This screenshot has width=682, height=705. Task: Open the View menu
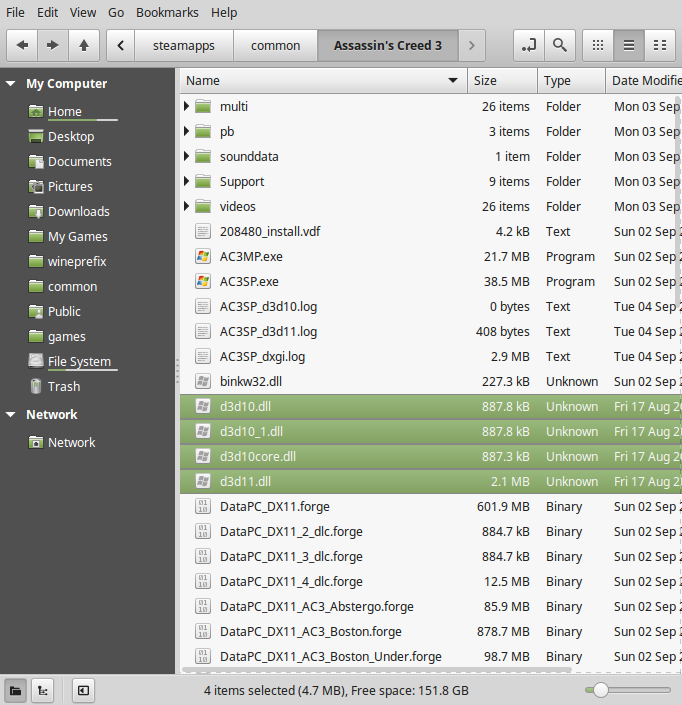point(83,13)
